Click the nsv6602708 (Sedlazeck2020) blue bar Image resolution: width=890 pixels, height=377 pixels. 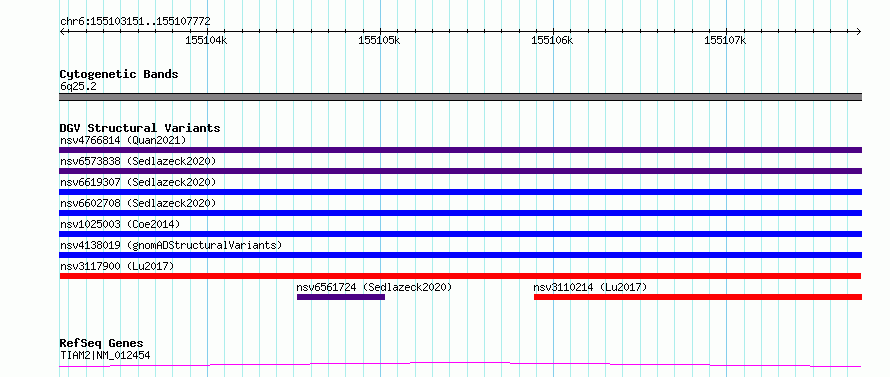(460, 213)
